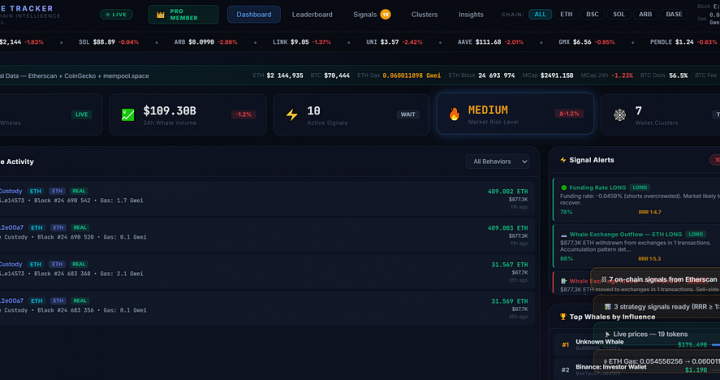Open the 409.003 ETH transaction row

(x=267, y=235)
